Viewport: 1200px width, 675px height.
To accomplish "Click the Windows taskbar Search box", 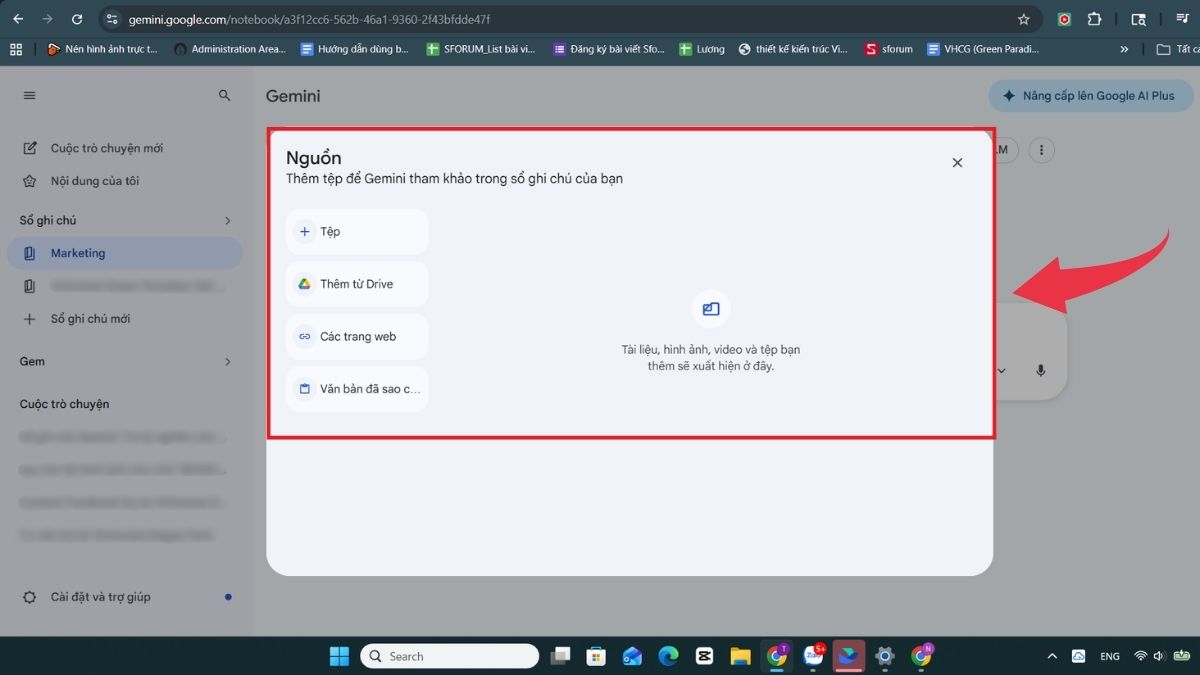I will tap(449, 656).
